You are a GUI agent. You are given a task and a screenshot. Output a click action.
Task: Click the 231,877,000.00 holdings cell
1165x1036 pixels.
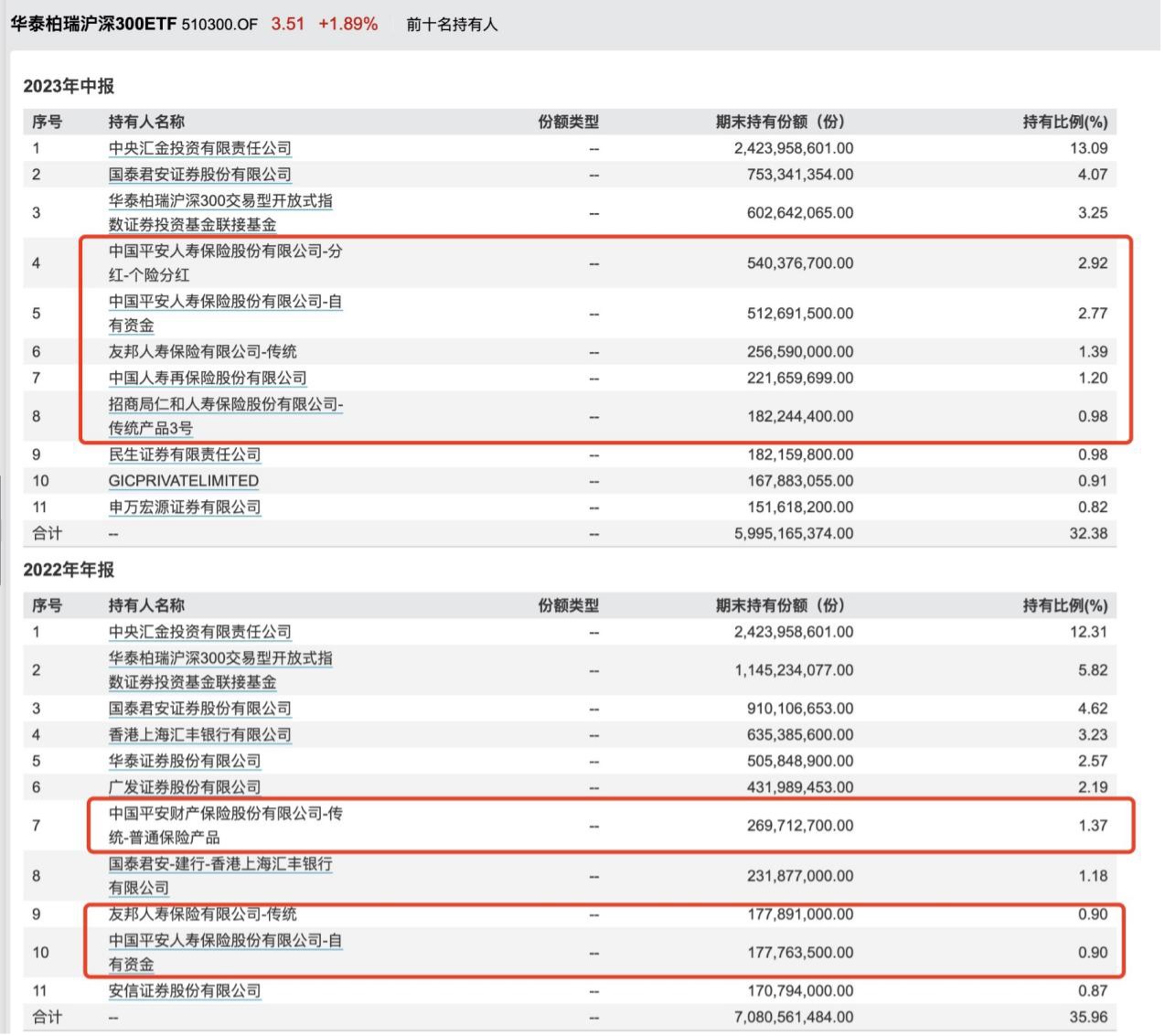[800, 877]
